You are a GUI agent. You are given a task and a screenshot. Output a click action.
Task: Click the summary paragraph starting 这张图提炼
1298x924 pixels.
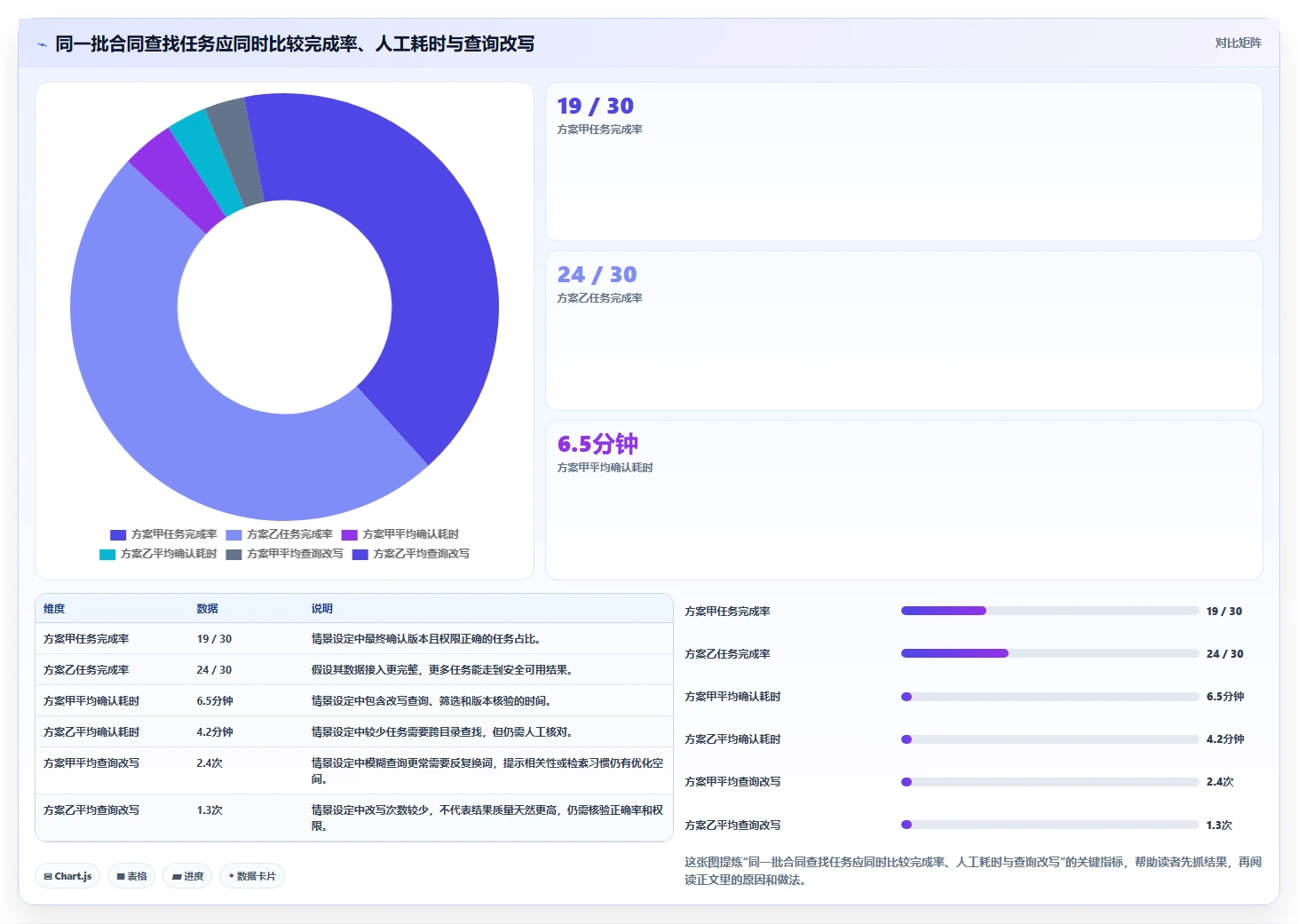[x=973, y=871]
